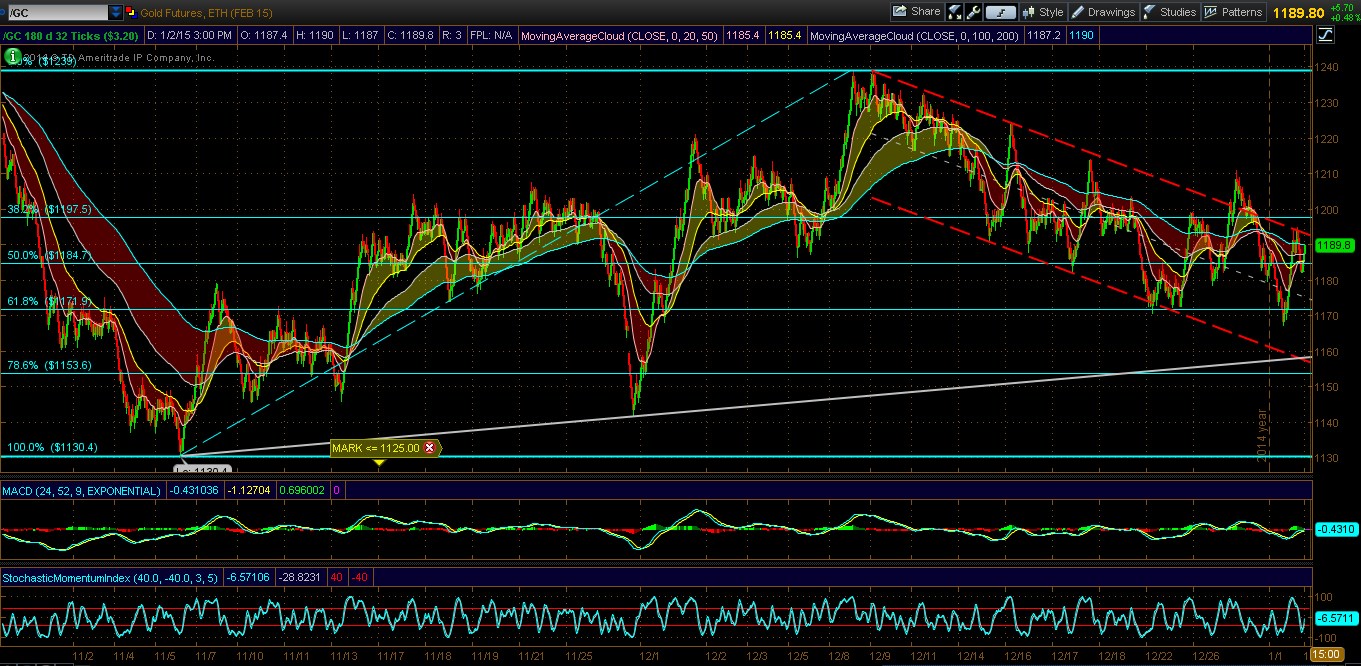Click the O: 1187.4 open value
The width and height of the screenshot is (1361, 666).
[264, 35]
